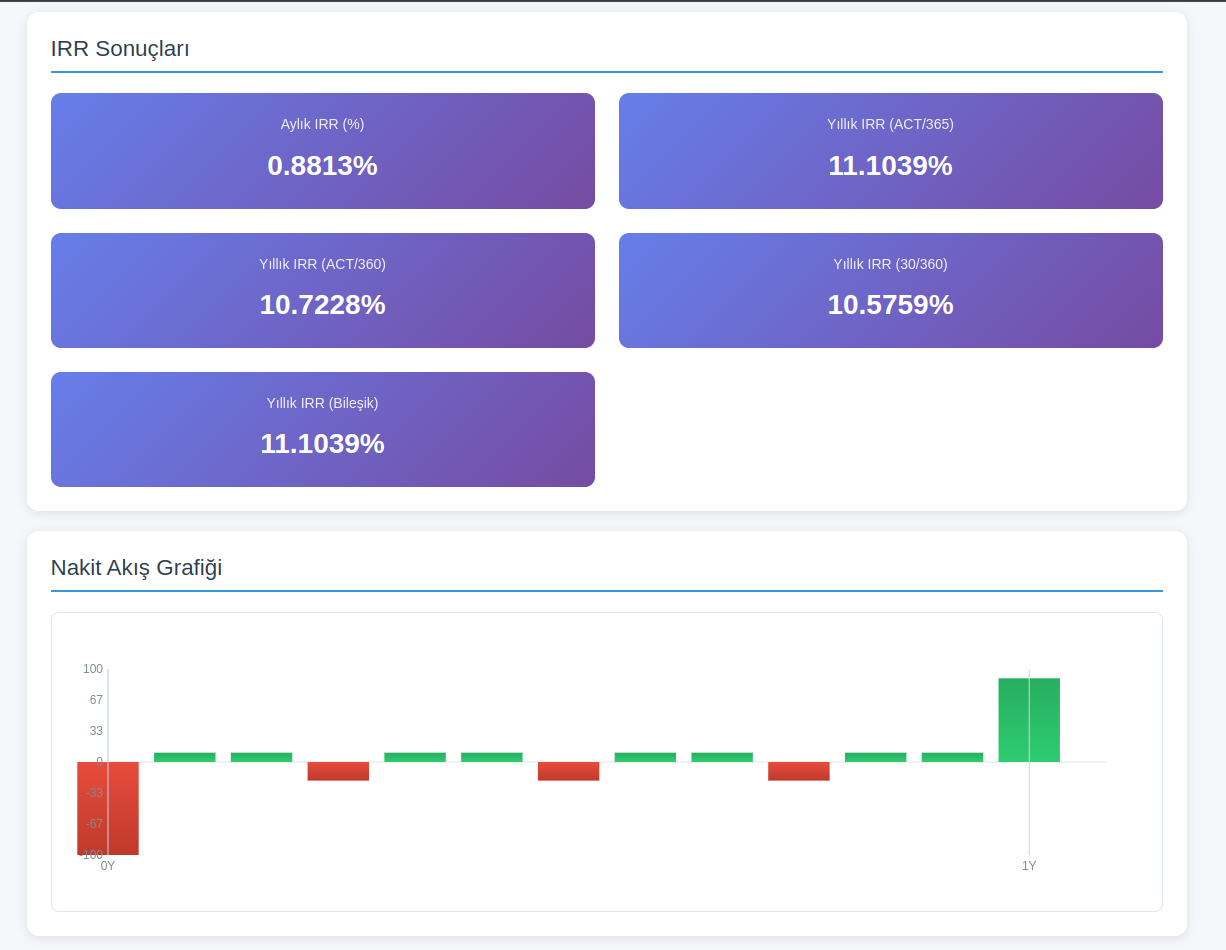
Task: Click the middle small red bar in chart
Action: pos(568,771)
